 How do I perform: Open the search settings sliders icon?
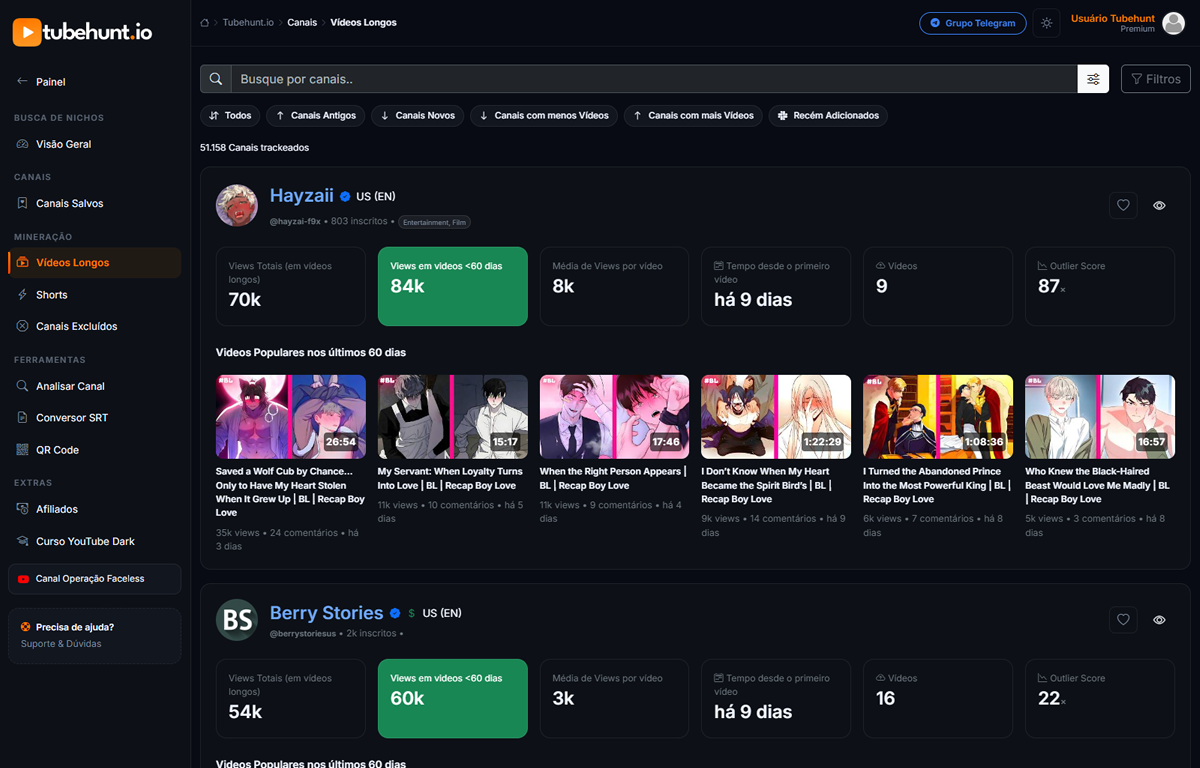pos(1093,79)
